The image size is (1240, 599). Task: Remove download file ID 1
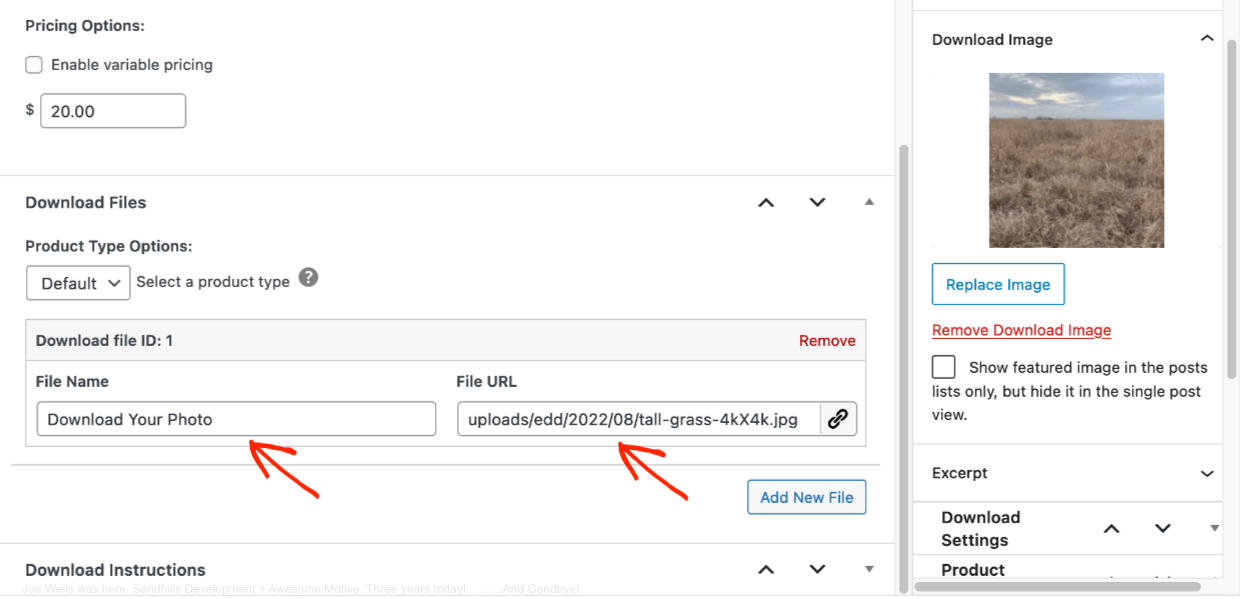pos(827,340)
